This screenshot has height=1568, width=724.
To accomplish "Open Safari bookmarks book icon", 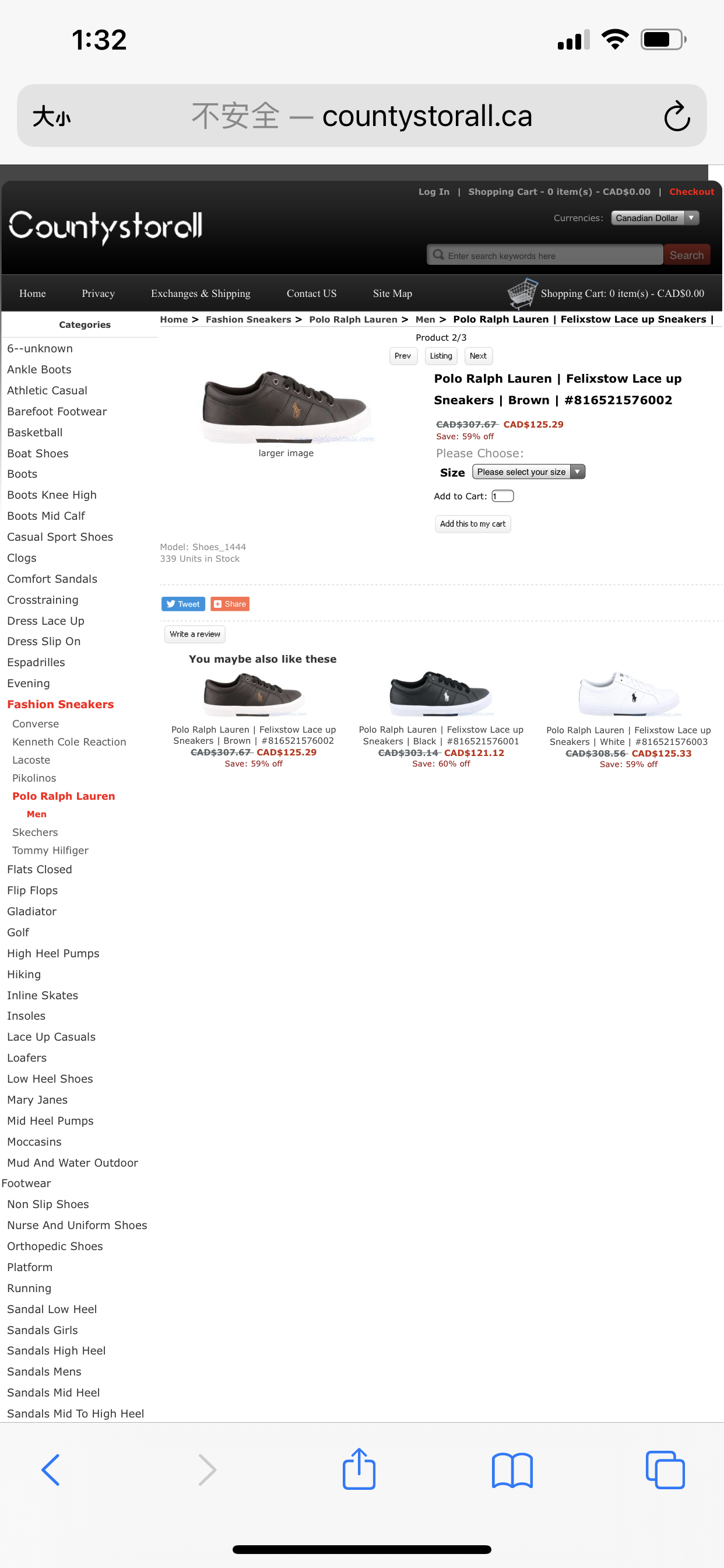I will tap(512, 1469).
